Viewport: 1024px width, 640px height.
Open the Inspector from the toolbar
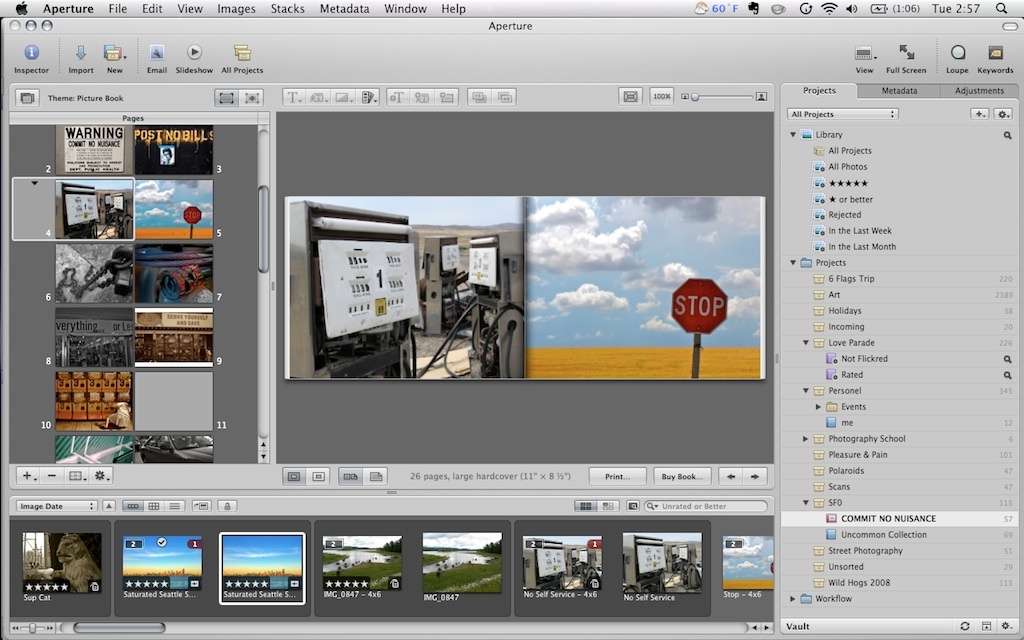(31, 53)
